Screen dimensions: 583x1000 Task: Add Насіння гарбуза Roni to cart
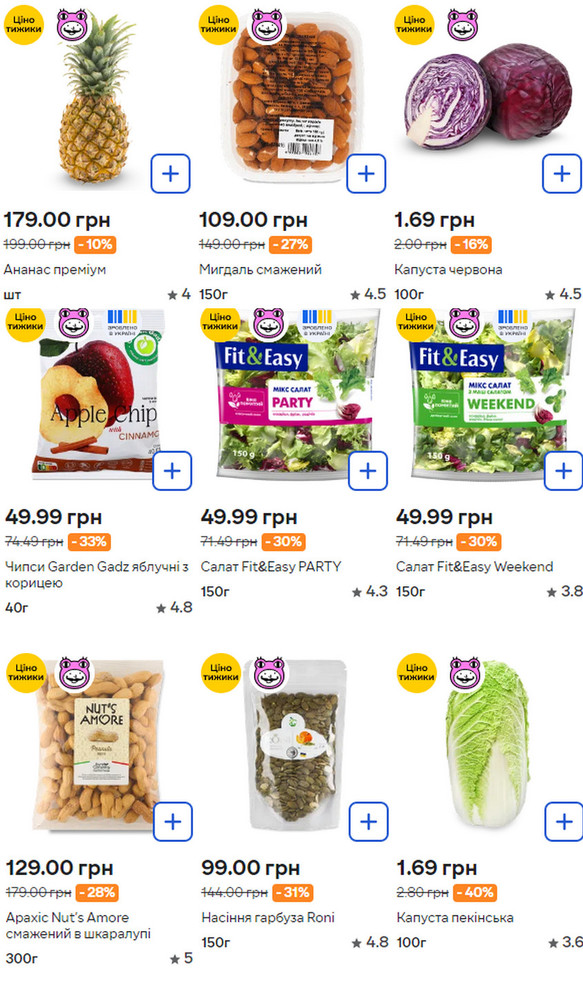click(x=369, y=821)
